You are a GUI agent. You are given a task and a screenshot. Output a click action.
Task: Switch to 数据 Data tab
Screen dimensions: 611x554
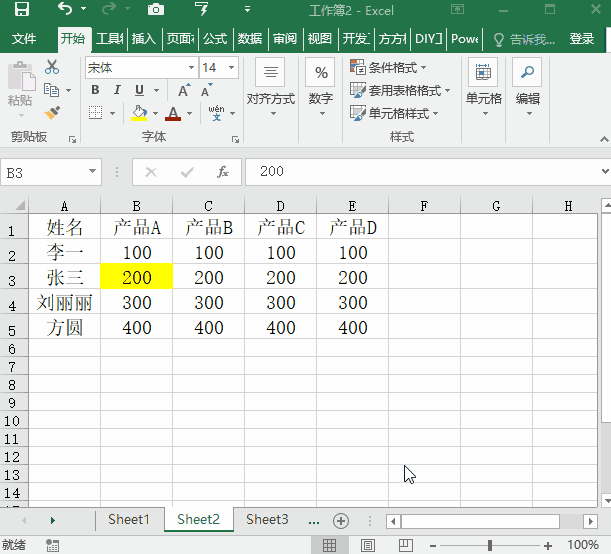pos(250,39)
